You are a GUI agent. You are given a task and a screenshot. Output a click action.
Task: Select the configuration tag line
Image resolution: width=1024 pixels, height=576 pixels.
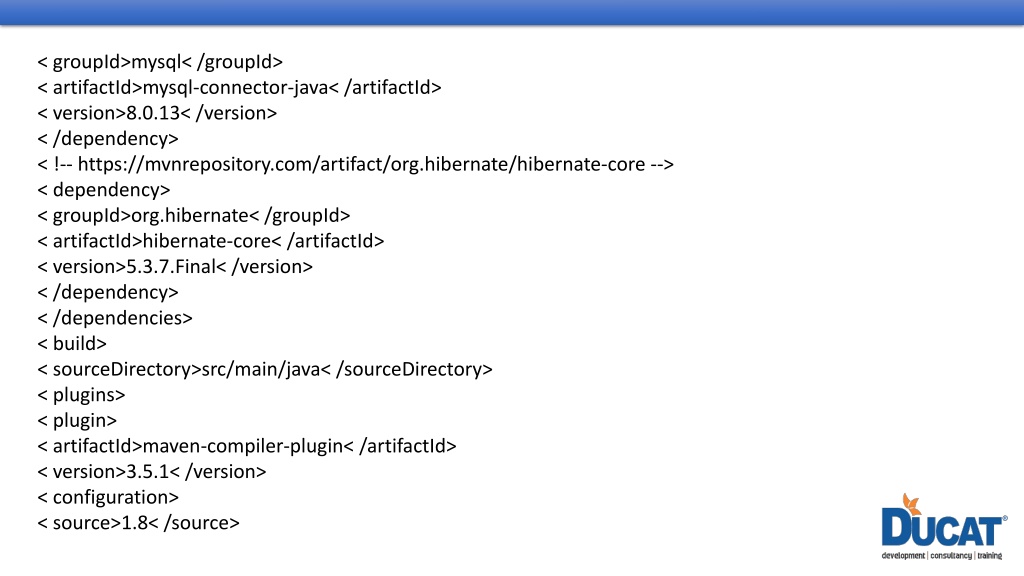point(108,498)
